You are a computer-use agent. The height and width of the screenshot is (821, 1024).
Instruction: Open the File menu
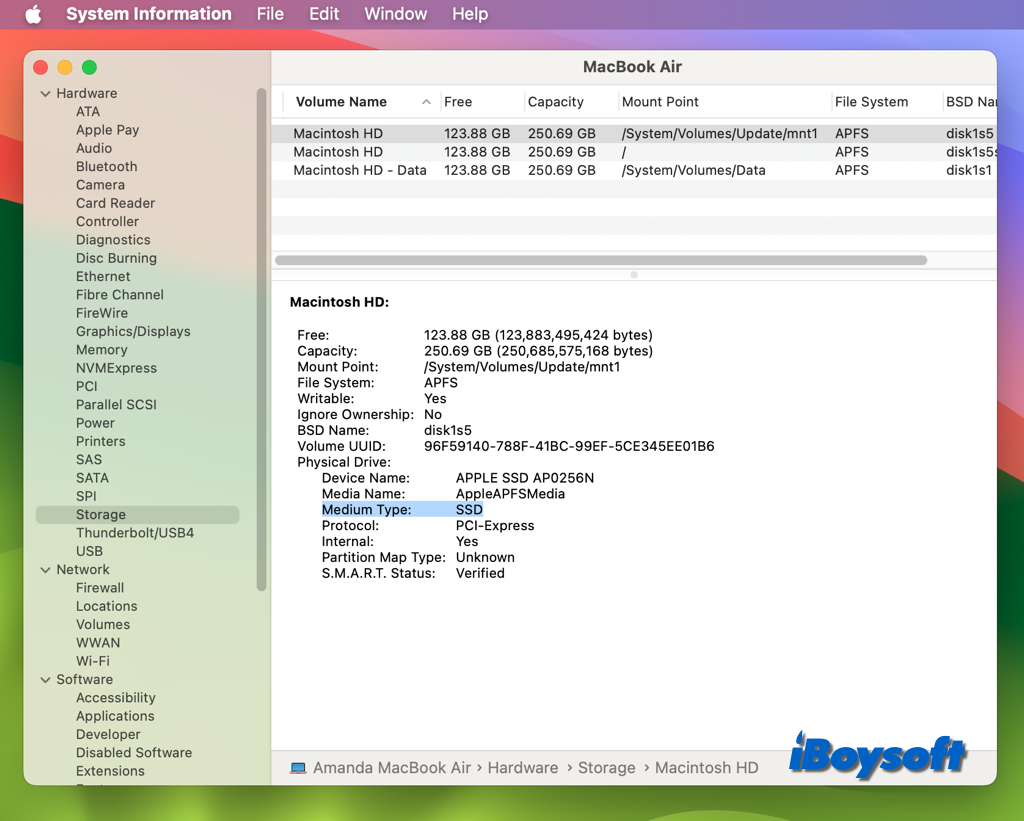pos(270,14)
